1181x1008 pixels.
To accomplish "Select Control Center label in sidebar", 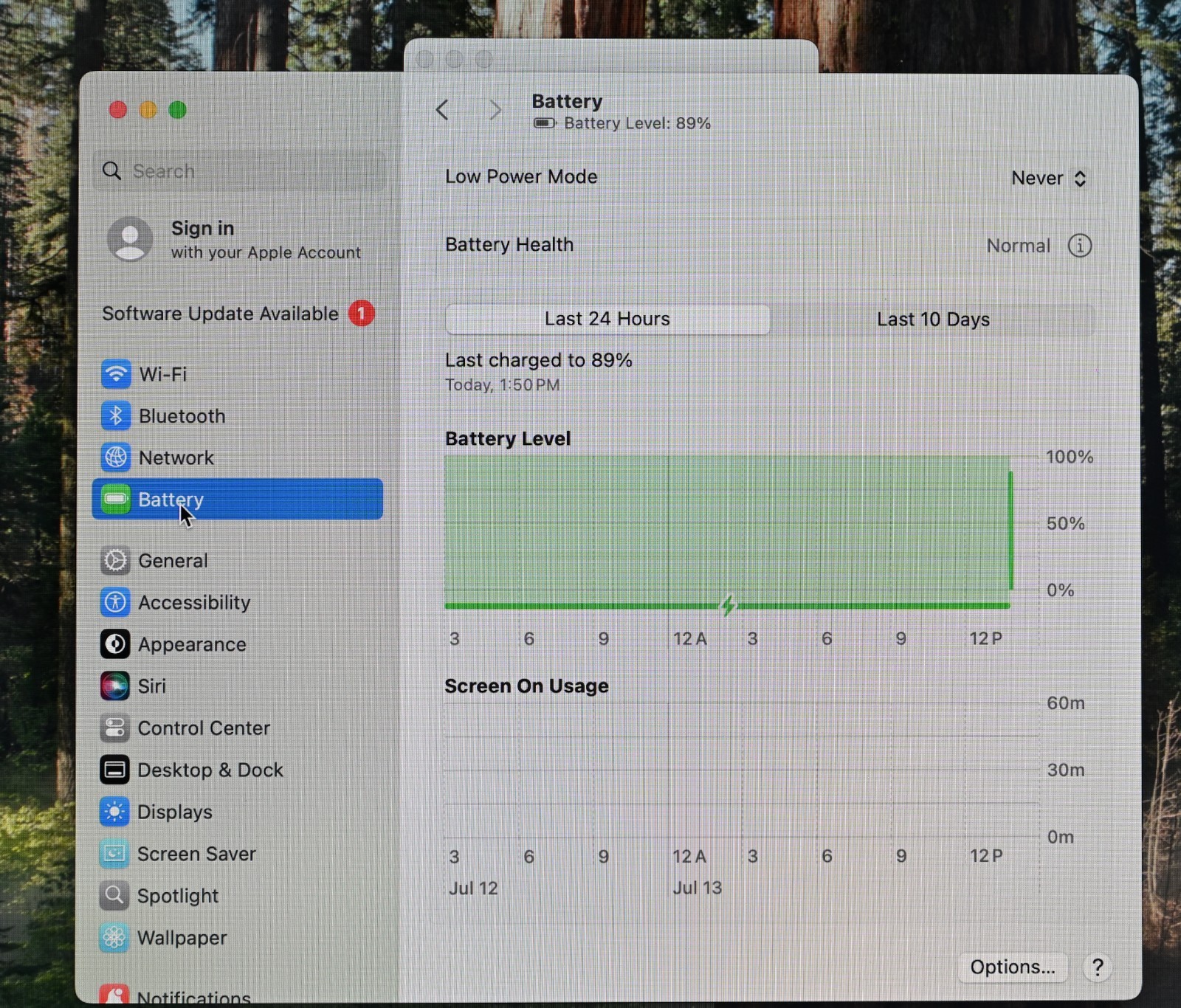I will 204,728.
